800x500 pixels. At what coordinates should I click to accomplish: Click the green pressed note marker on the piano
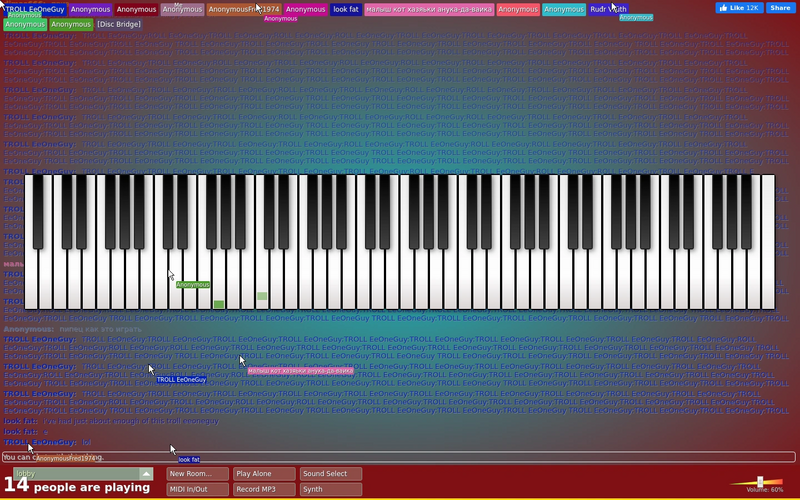coord(219,305)
